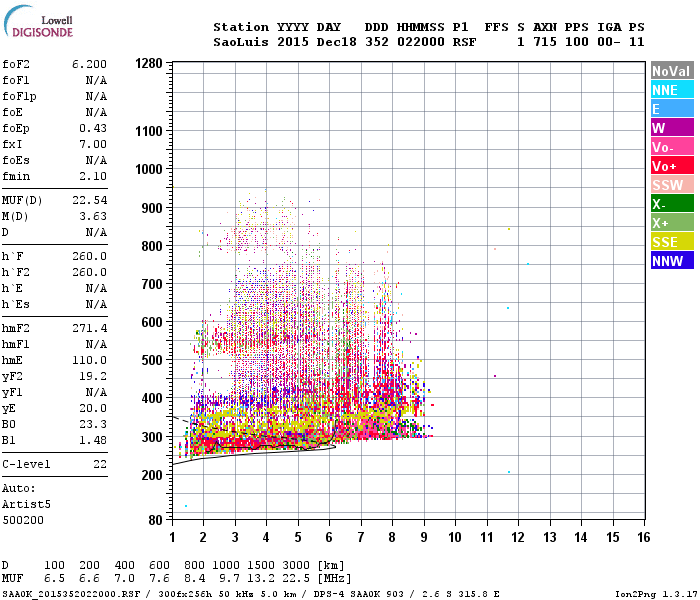Click the hmF2 value 271.4

89,328
